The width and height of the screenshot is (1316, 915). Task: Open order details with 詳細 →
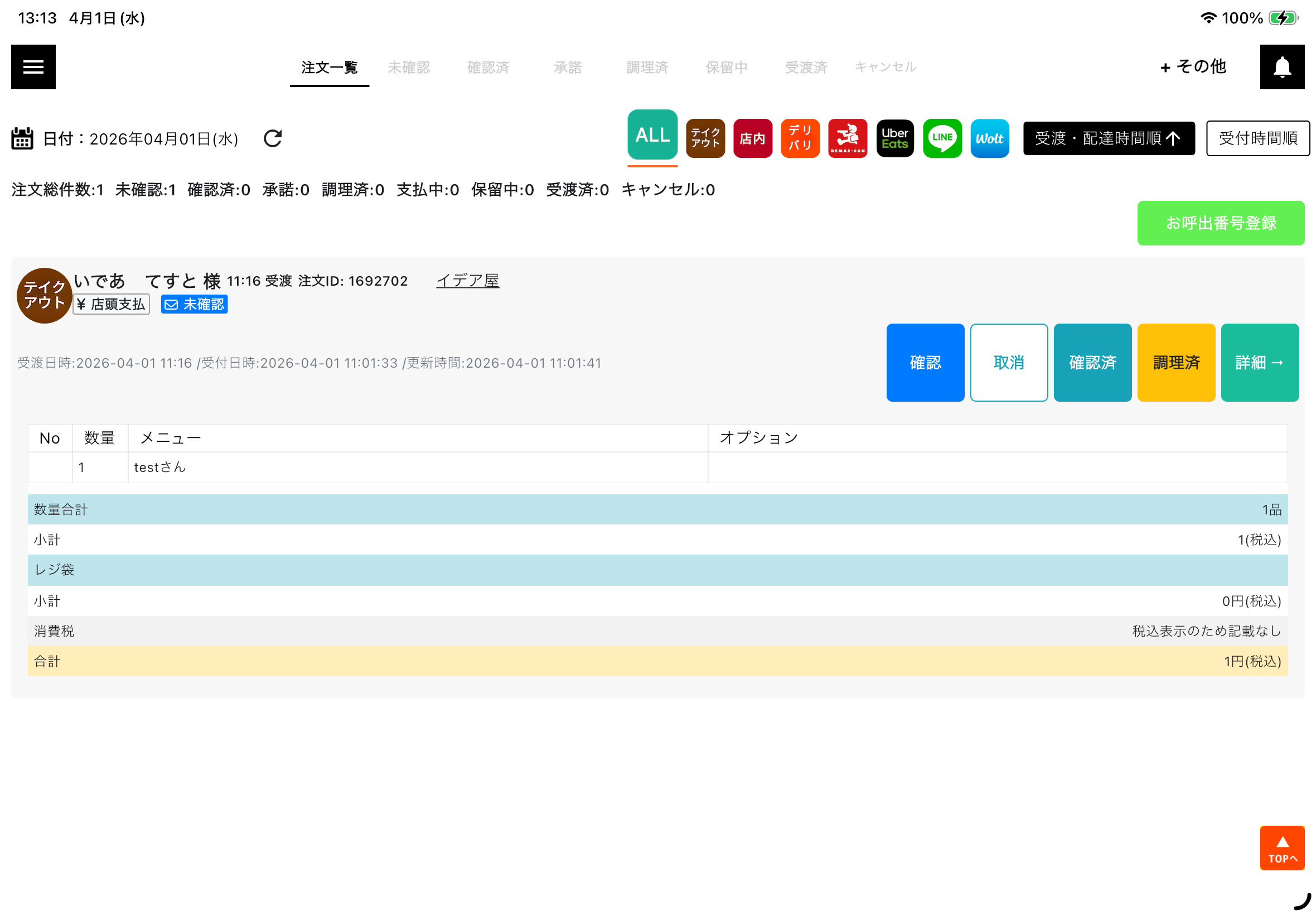click(1260, 362)
